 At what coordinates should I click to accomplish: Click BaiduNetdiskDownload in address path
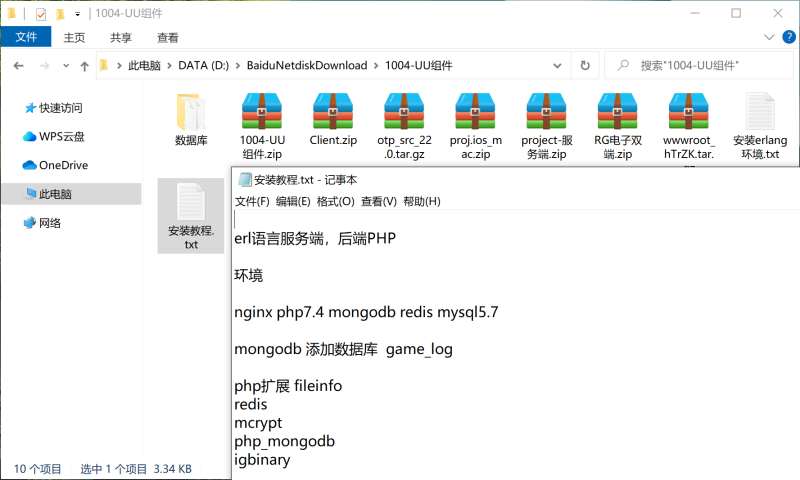point(307,66)
